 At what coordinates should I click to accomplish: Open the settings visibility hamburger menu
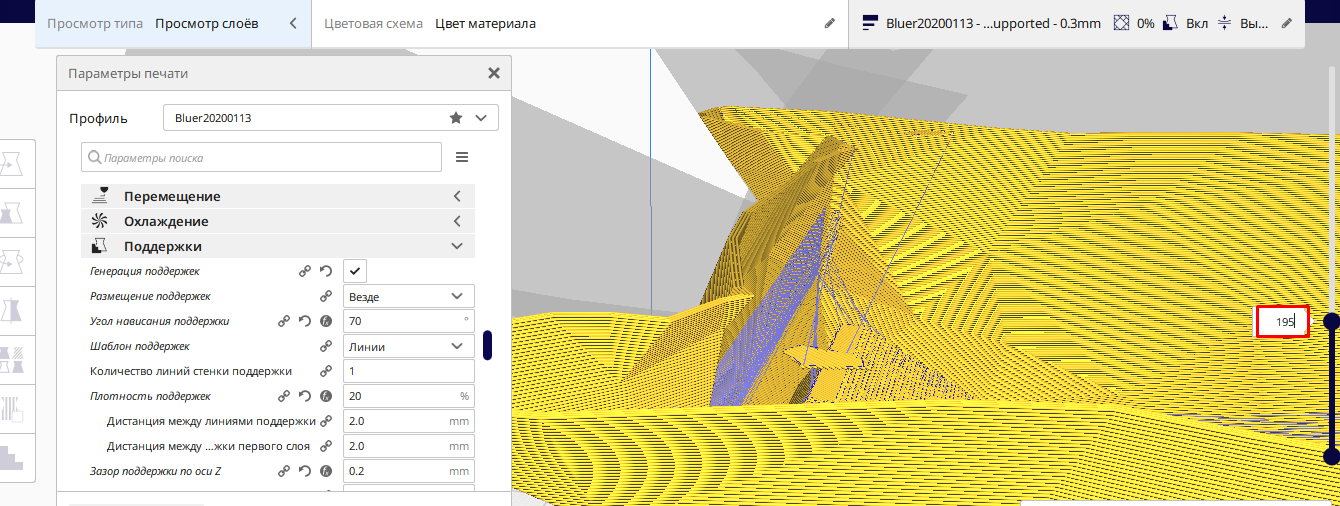[x=462, y=157]
